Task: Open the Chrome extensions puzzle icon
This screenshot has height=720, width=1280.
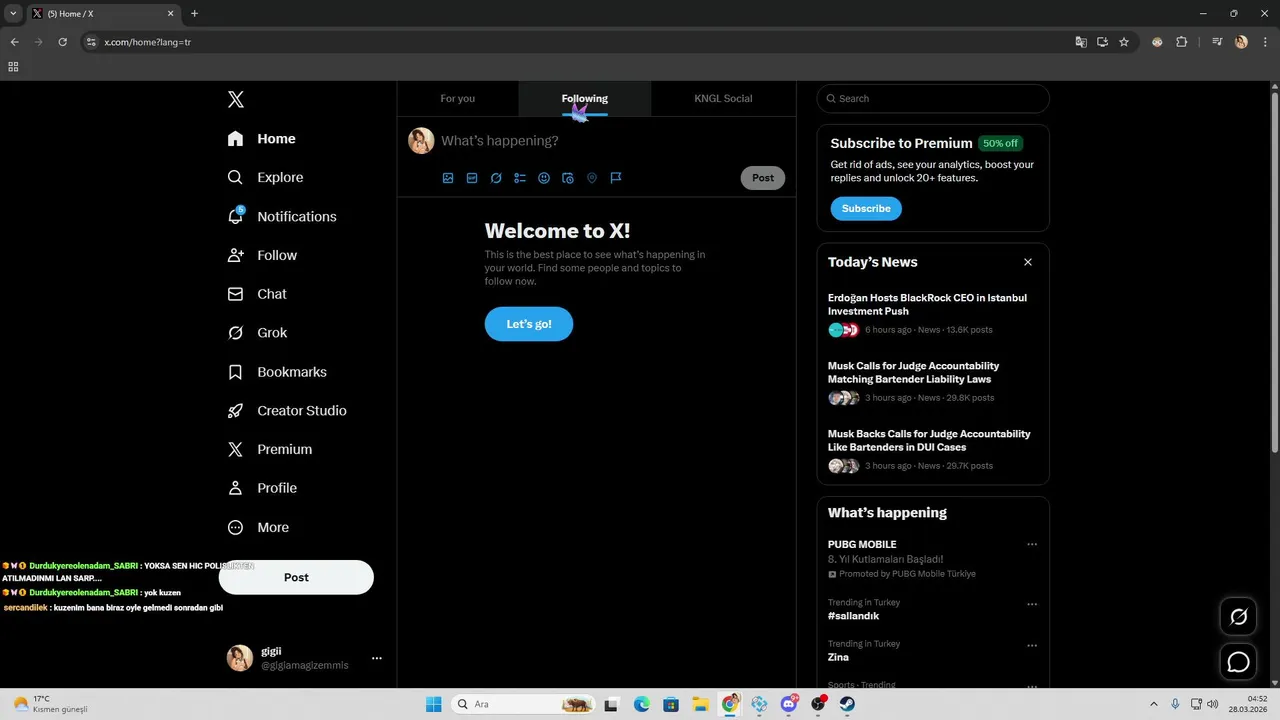Action: pos(1182,42)
